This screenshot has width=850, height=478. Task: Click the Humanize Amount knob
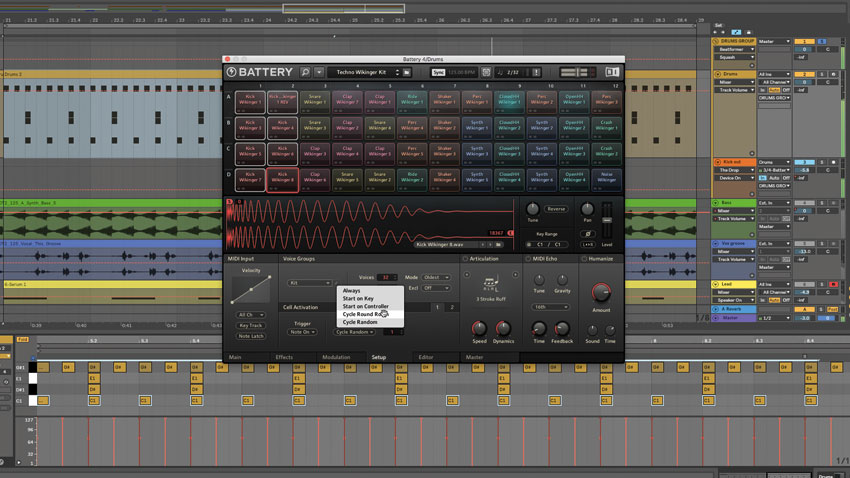coord(601,293)
